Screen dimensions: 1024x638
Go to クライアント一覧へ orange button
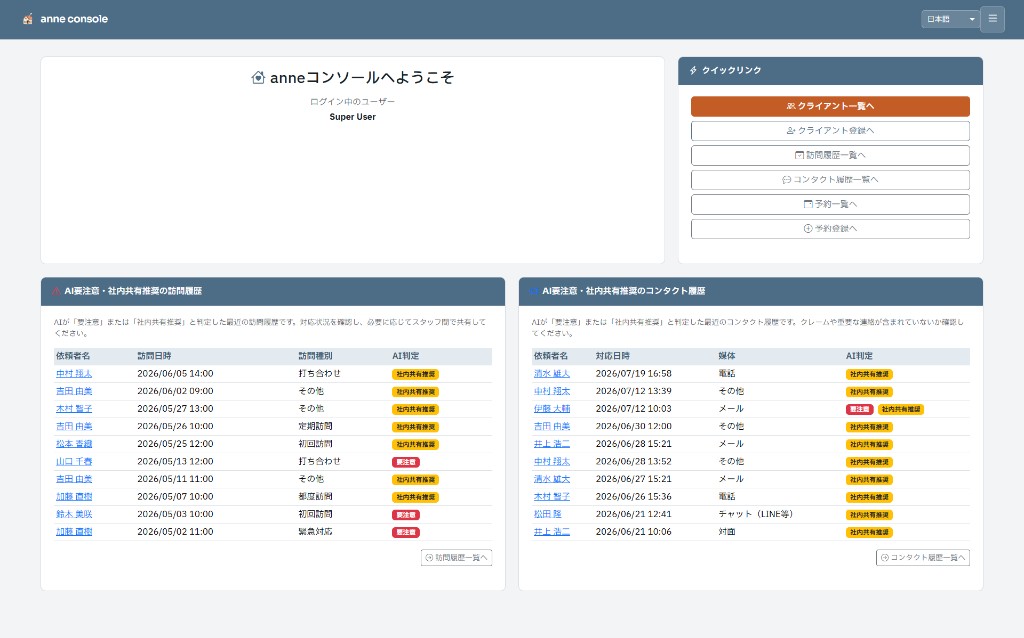click(x=830, y=106)
